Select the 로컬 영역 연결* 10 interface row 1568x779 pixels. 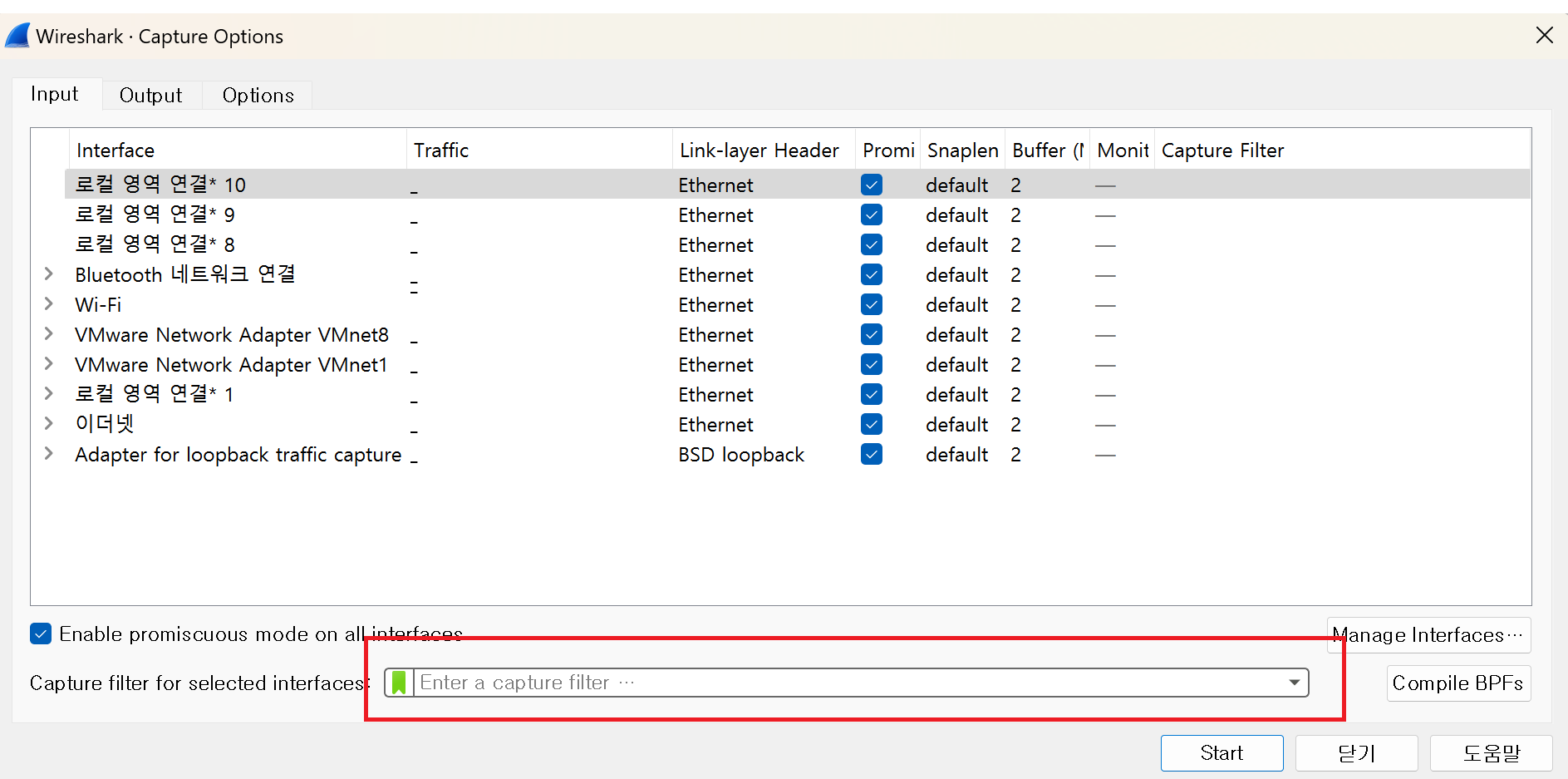[797, 185]
